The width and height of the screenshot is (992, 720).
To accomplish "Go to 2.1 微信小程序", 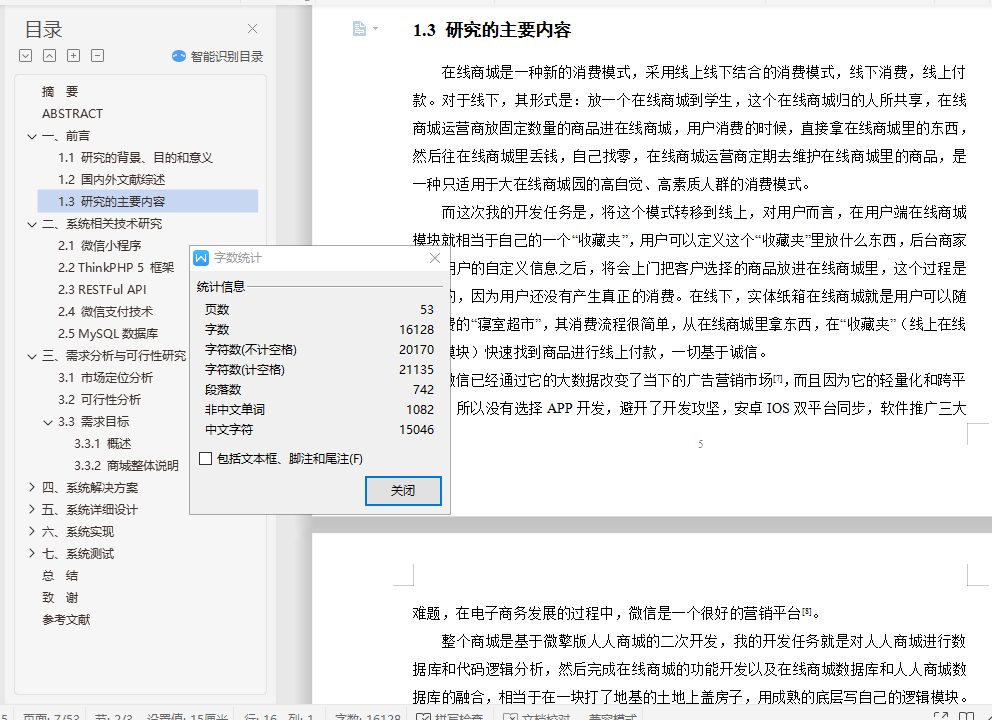I will click(x=99, y=245).
